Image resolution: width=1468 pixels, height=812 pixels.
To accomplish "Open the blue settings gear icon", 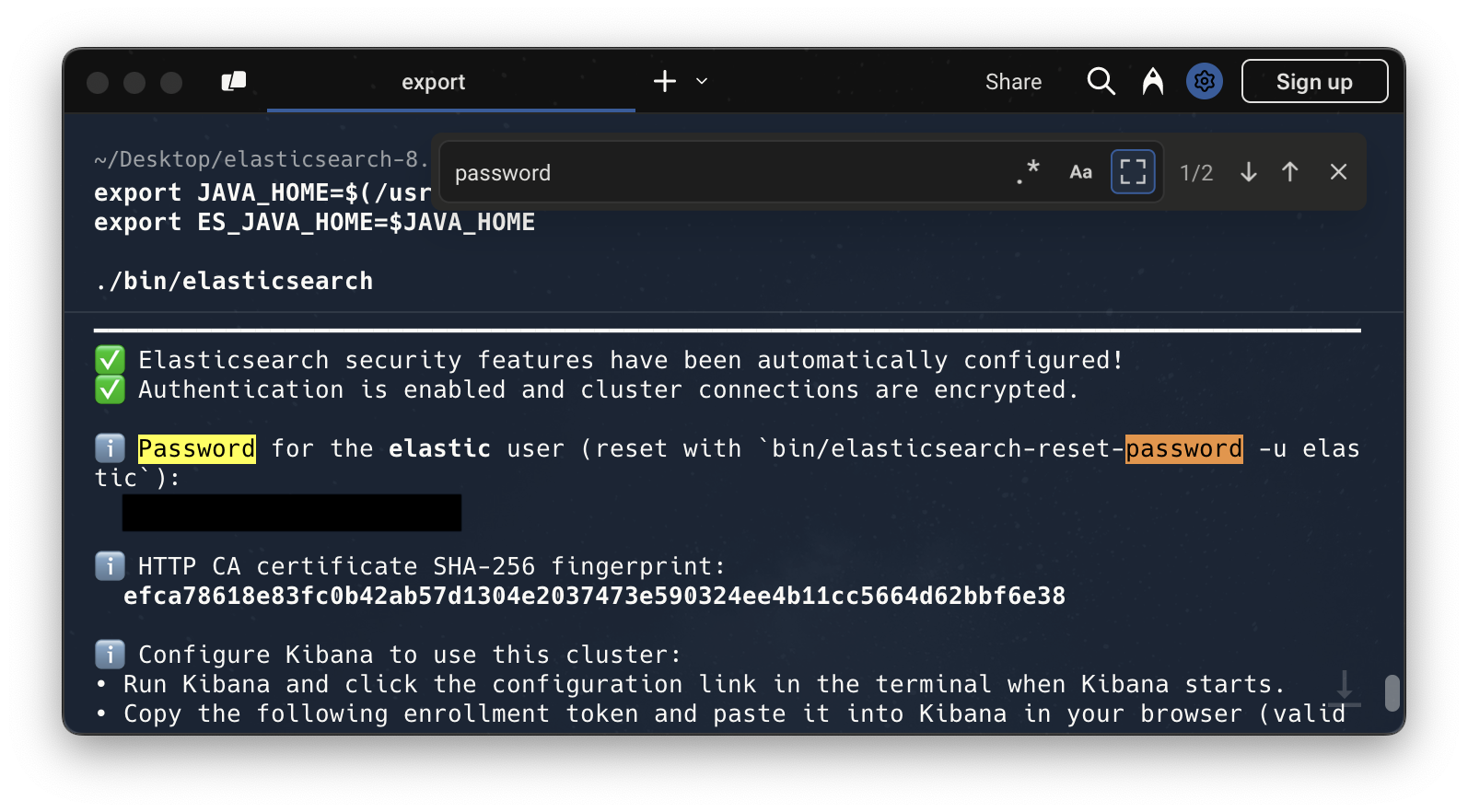I will (x=1204, y=82).
